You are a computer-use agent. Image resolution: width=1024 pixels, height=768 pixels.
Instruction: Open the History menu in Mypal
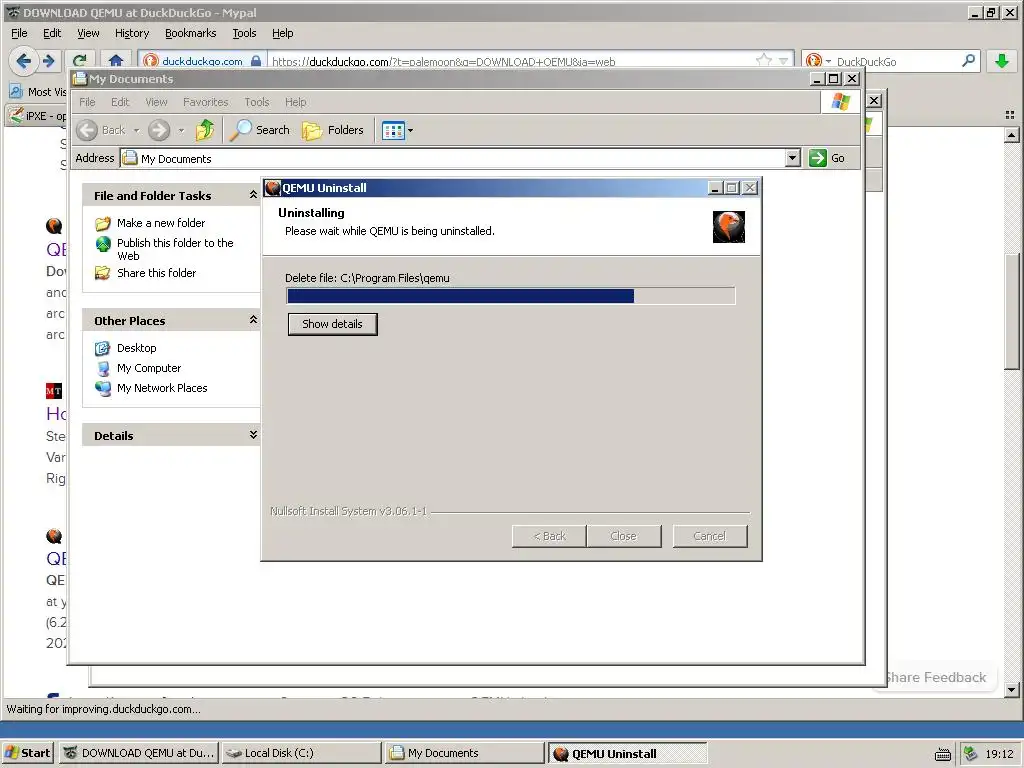click(x=132, y=33)
